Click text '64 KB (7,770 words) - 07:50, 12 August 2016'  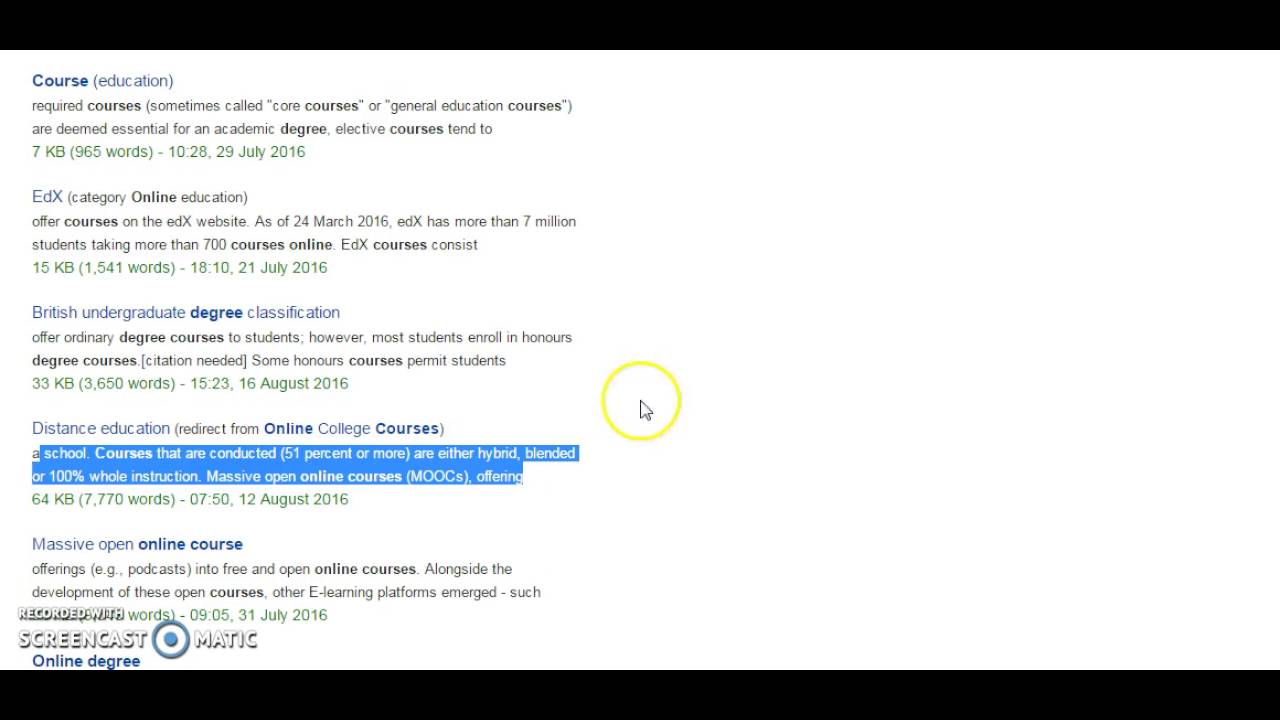pyautogui.click(x=190, y=500)
